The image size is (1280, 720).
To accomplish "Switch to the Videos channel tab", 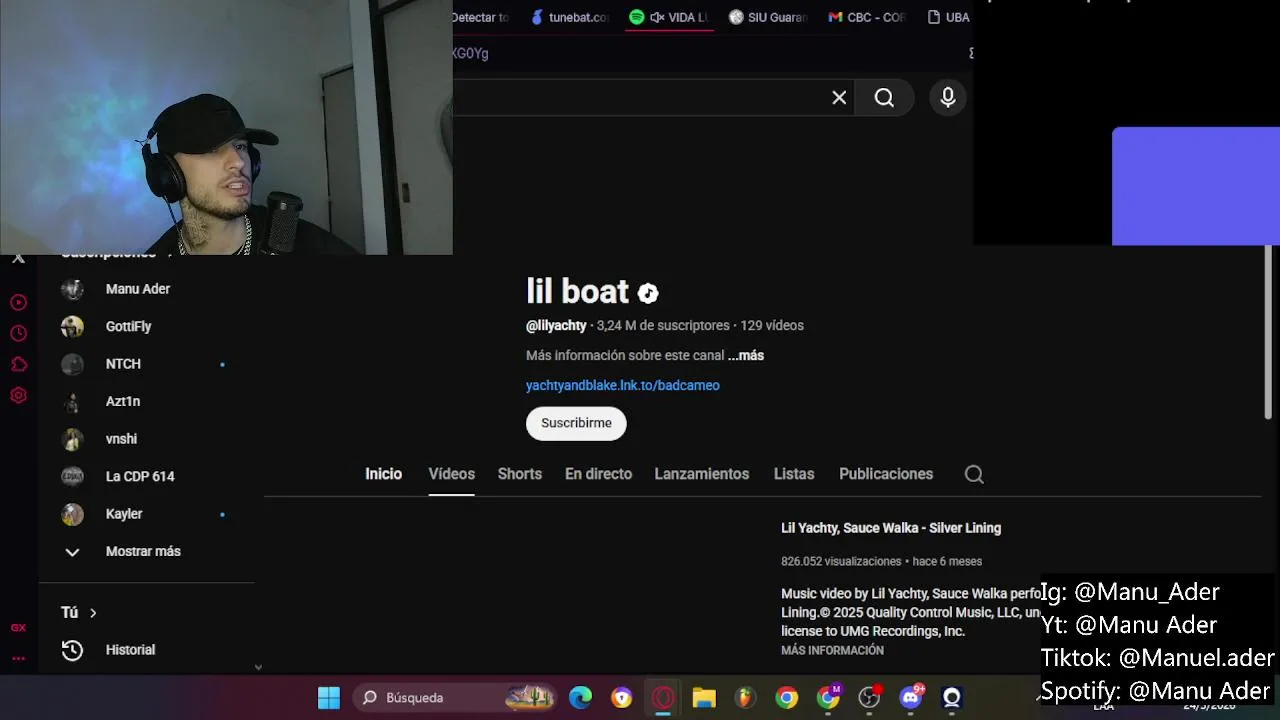I will click(x=451, y=474).
